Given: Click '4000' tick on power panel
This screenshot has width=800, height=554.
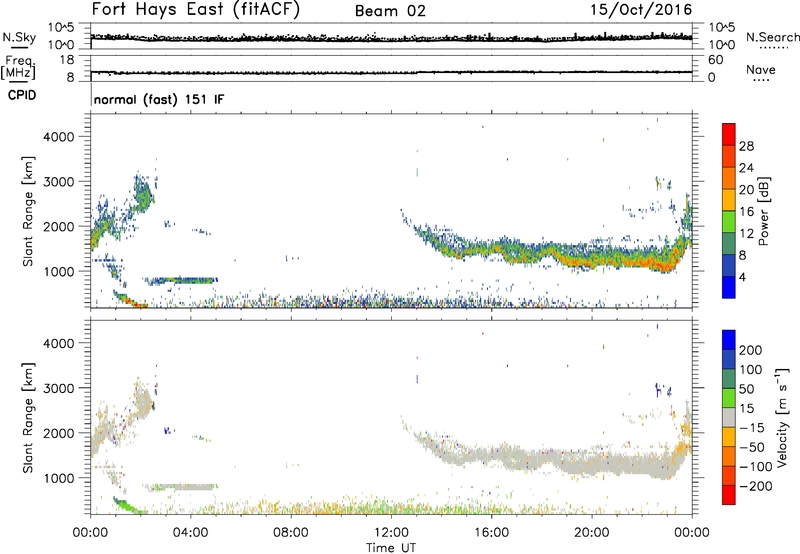Looking at the screenshot, I should (58, 137).
